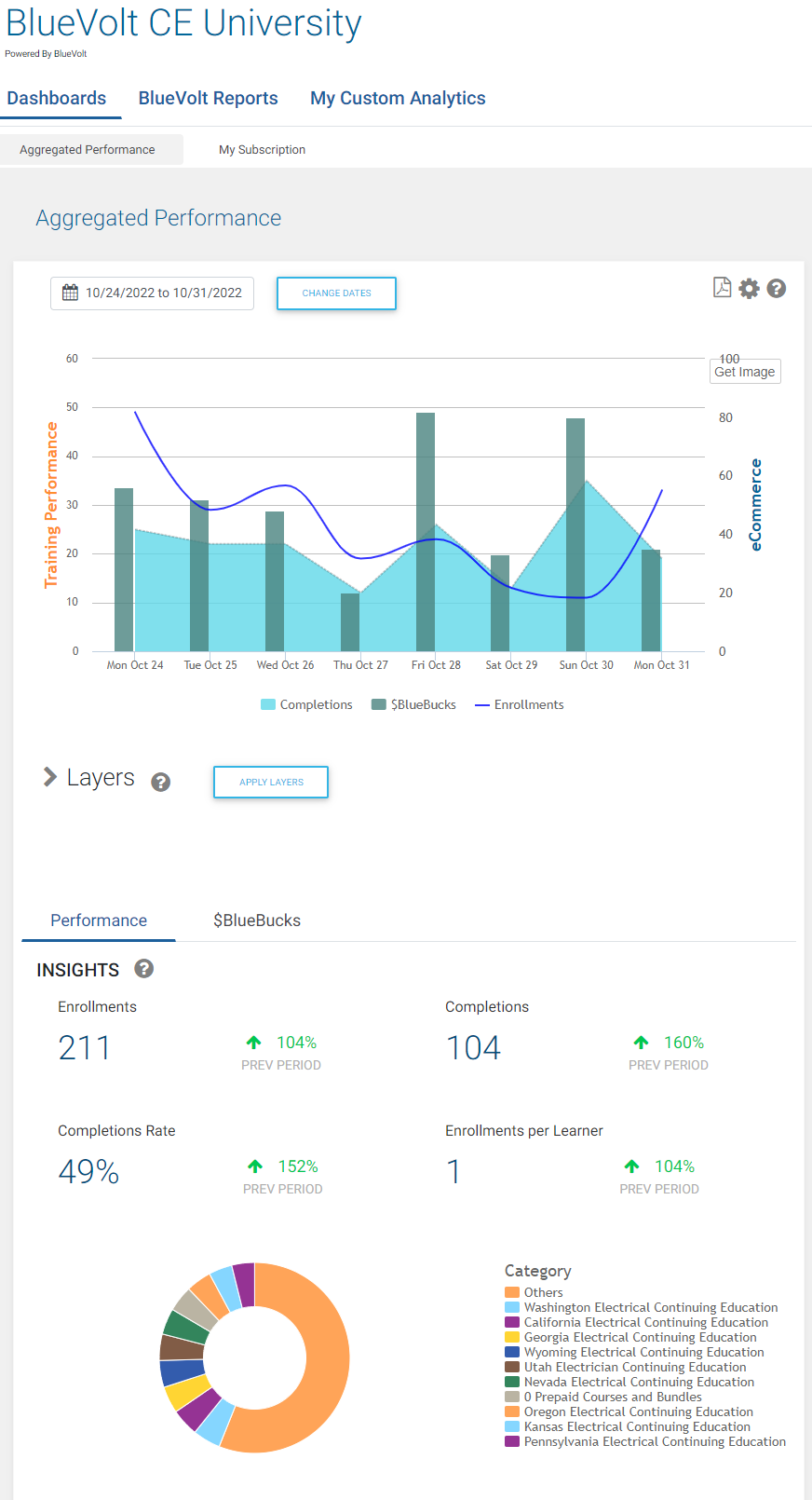Toggle Completions series in chart legend

click(306, 704)
